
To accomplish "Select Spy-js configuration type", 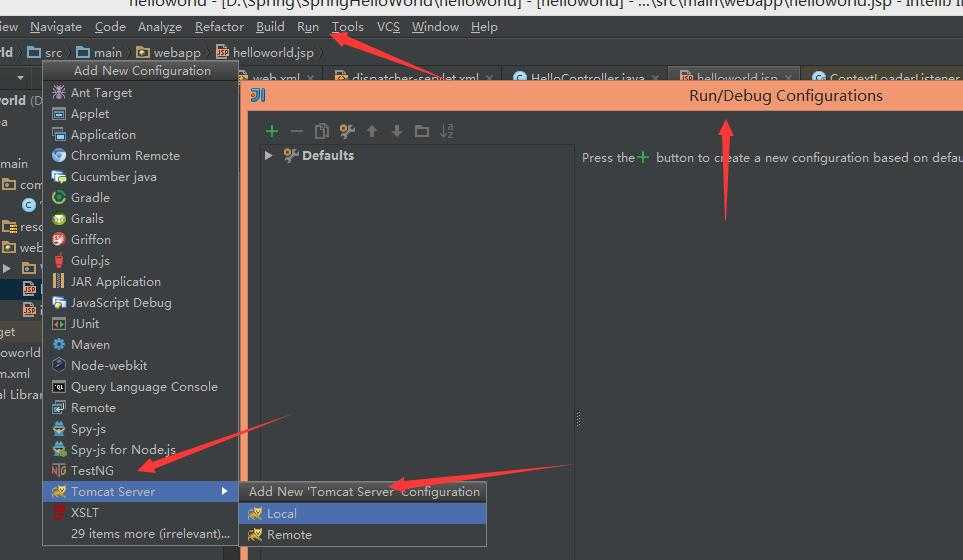I will [x=141, y=429].
